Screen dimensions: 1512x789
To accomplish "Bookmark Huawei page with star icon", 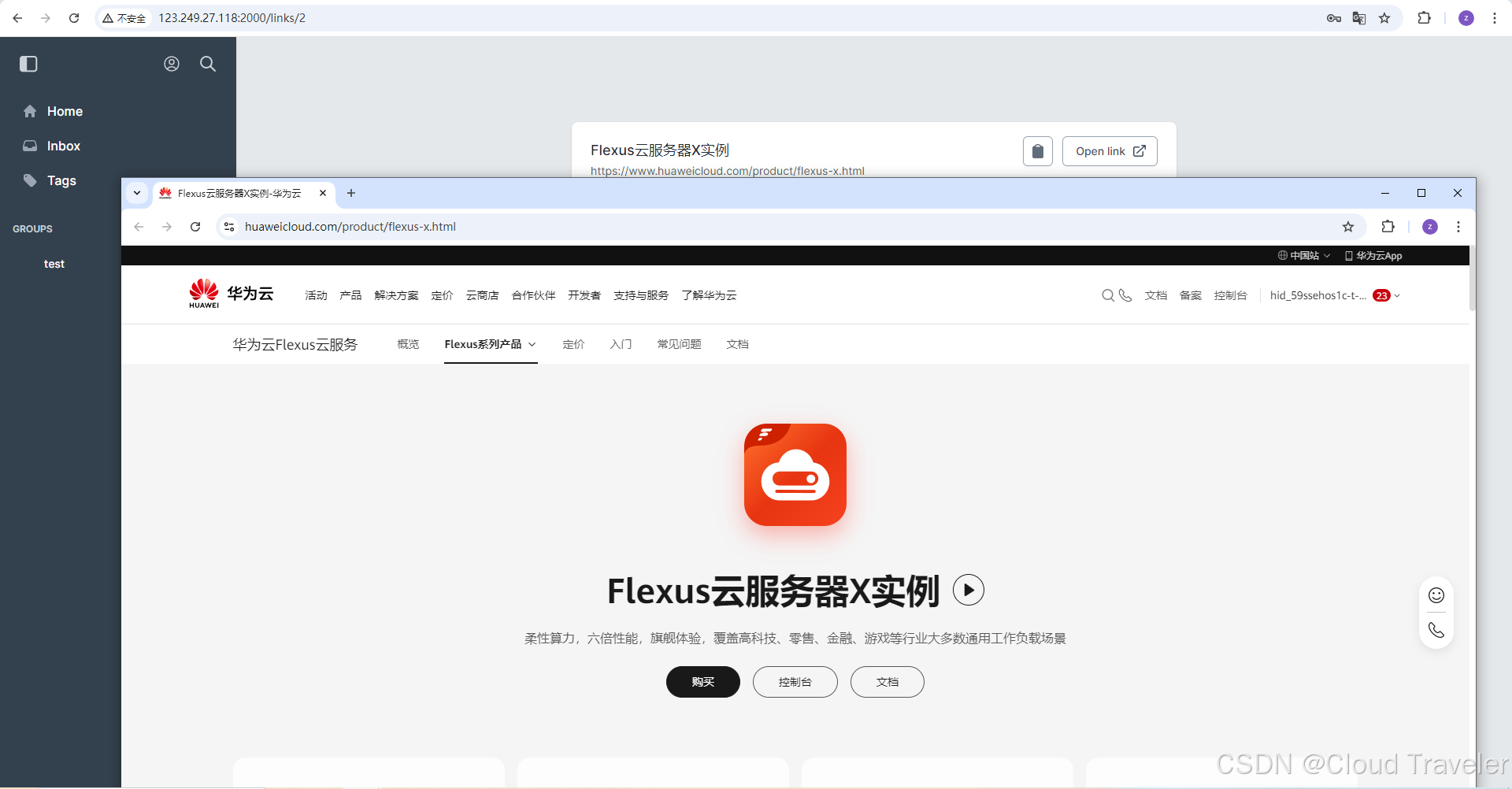I will click(x=1348, y=227).
